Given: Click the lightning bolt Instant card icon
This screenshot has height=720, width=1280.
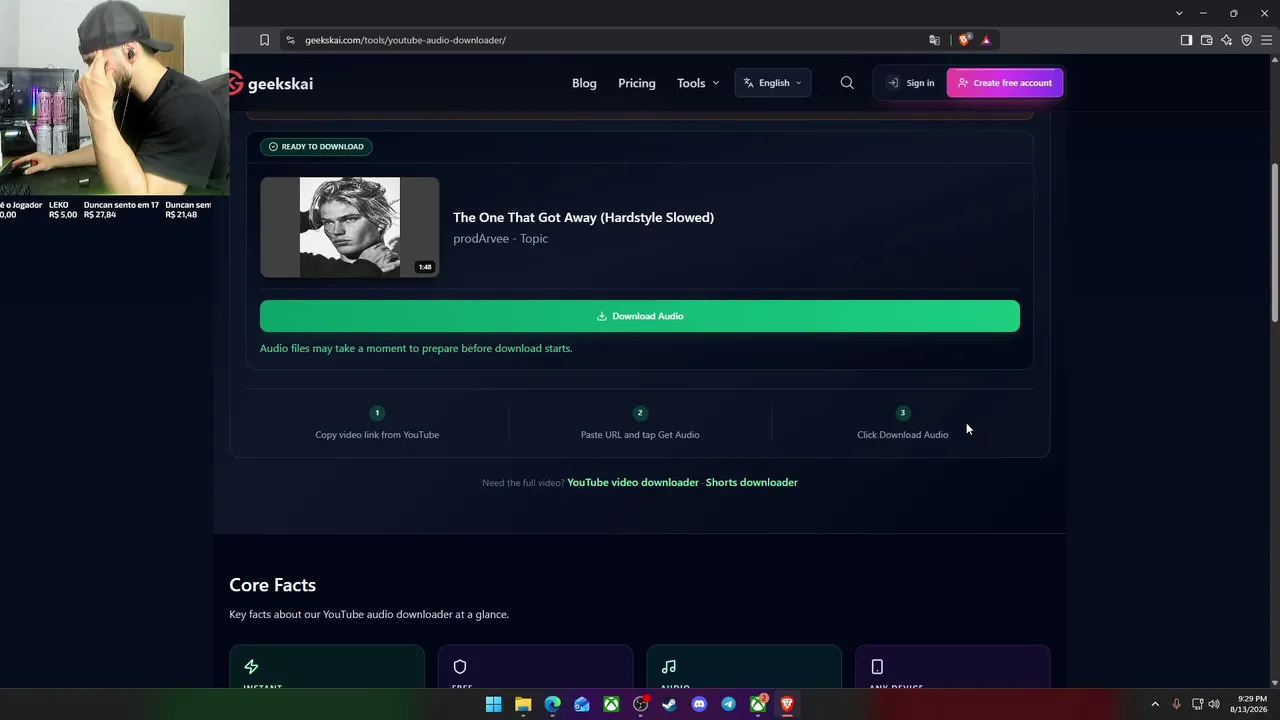Looking at the screenshot, I should [x=251, y=667].
